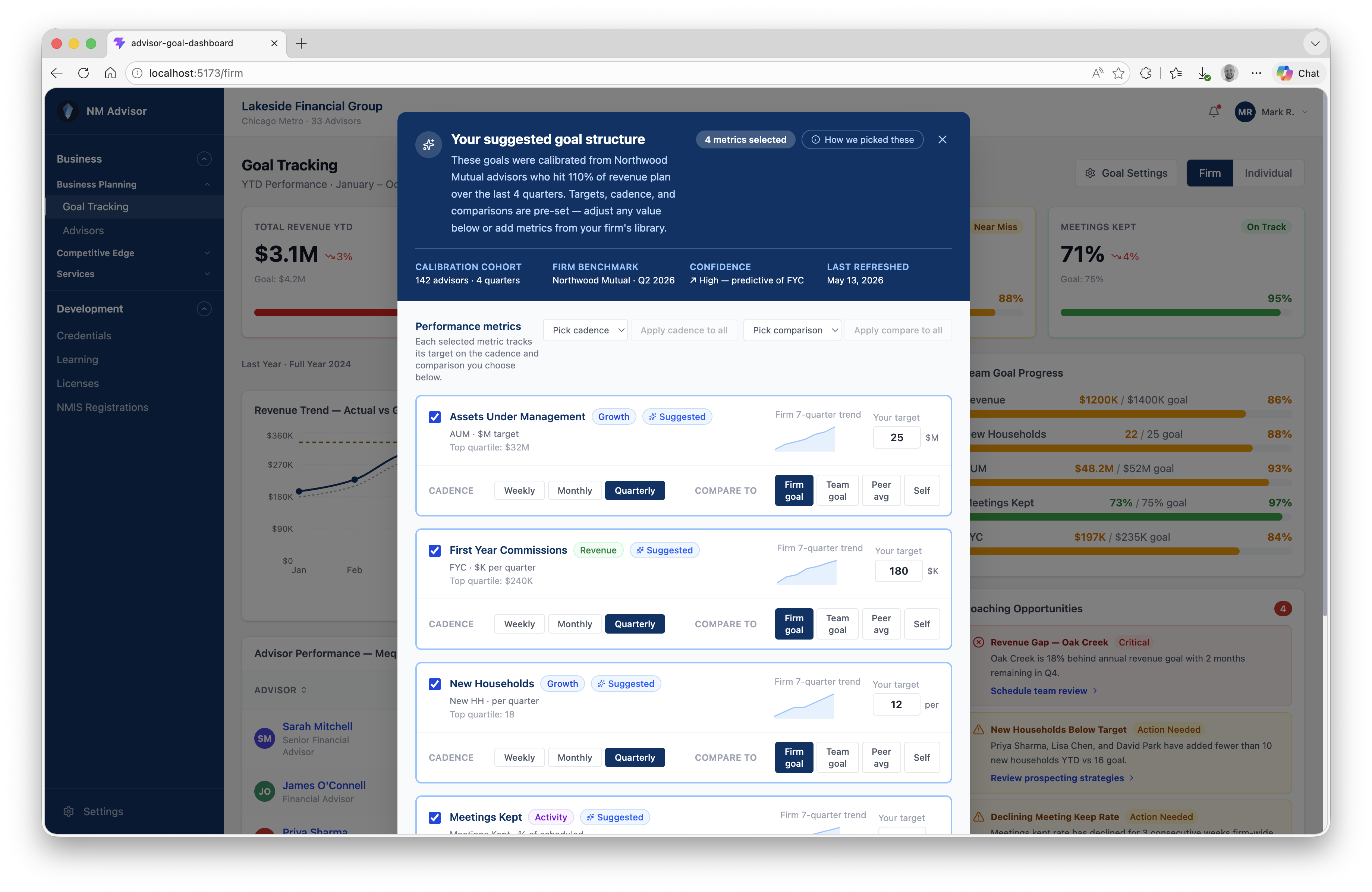
Task: Uncheck Assets Under Management metric
Action: click(435, 417)
